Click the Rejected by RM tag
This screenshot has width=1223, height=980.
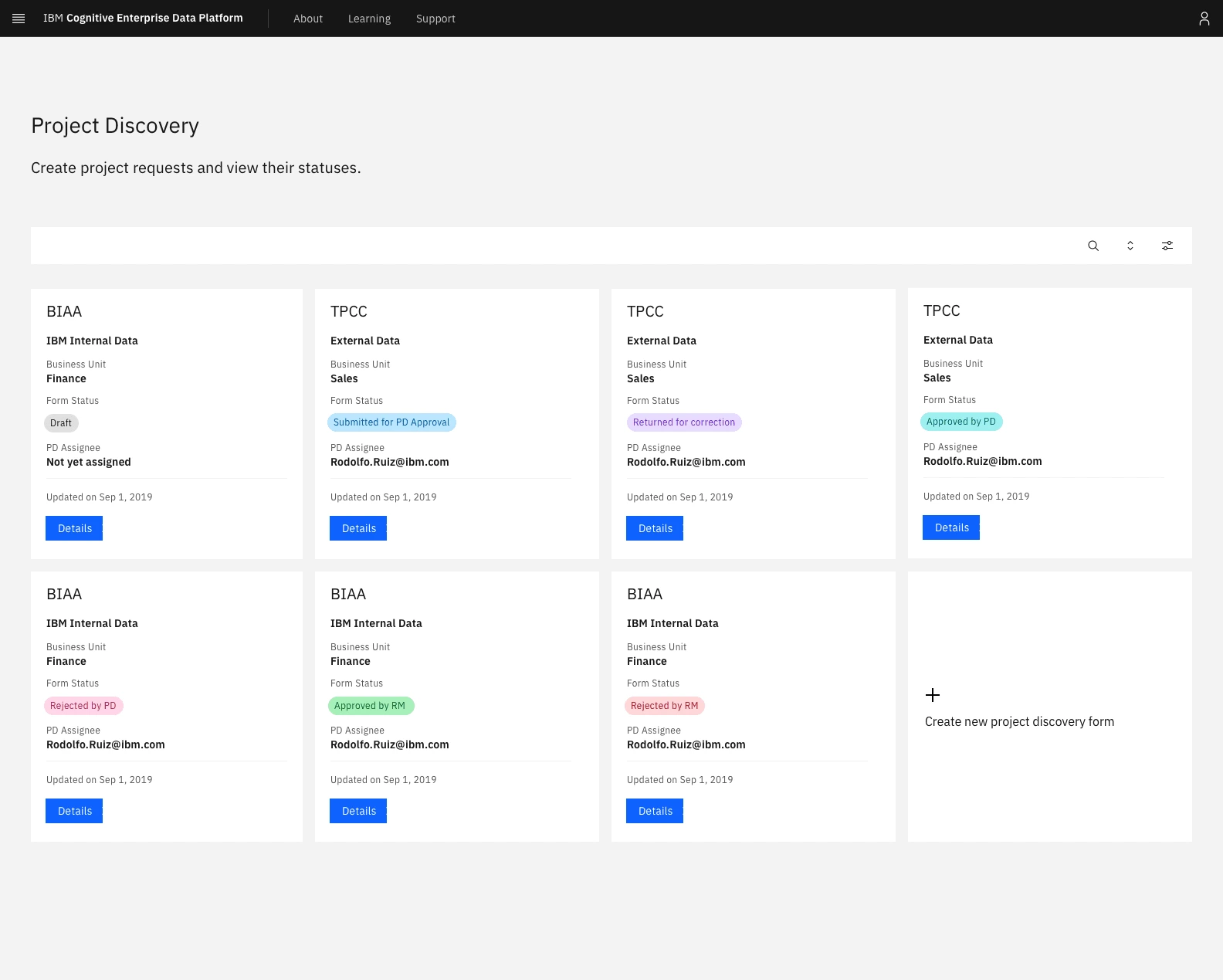665,706
